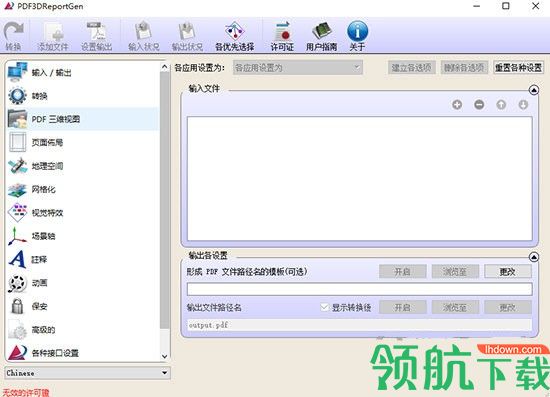Viewport: 550px width, 397px height.
Task: Click the 输出状况 output status icon
Action: (187, 36)
